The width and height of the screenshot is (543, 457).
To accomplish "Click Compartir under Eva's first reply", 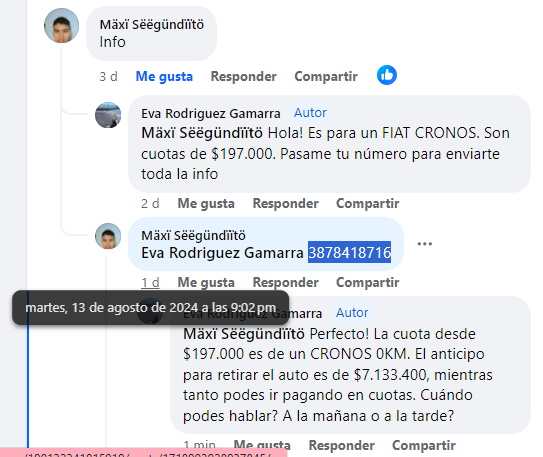I will click(367, 204).
